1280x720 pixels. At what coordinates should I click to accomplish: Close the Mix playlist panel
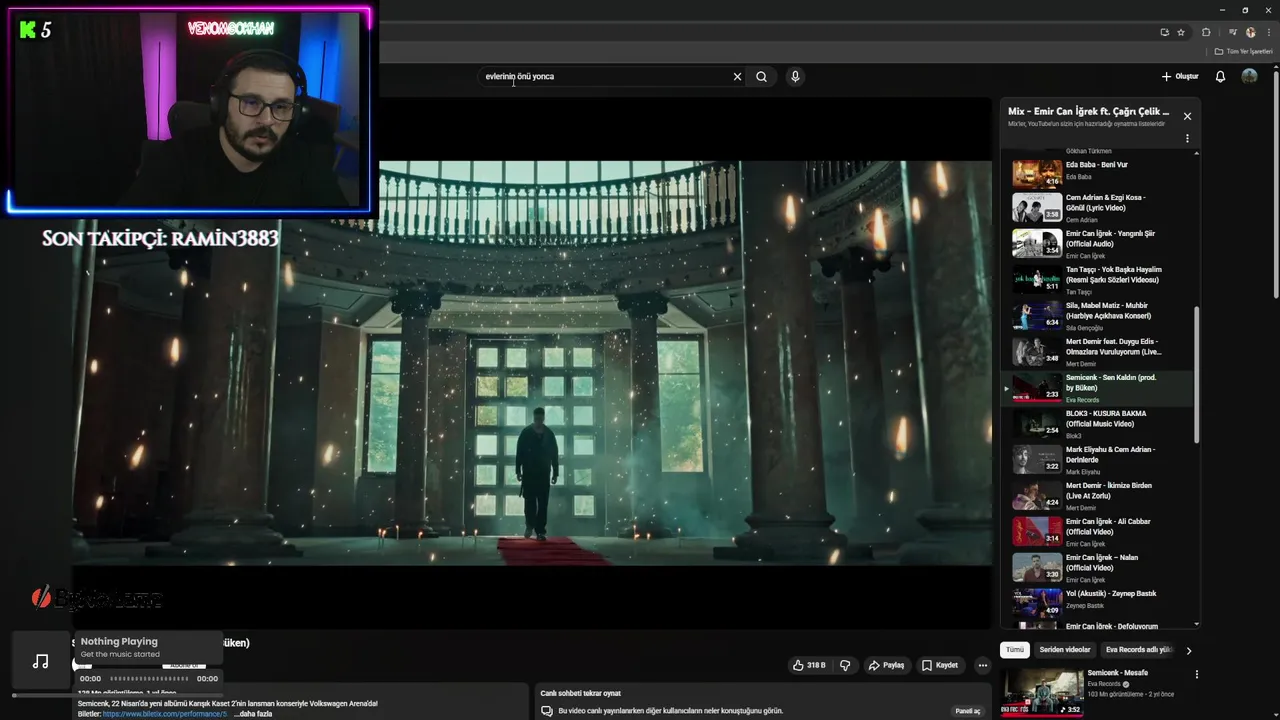point(1187,116)
